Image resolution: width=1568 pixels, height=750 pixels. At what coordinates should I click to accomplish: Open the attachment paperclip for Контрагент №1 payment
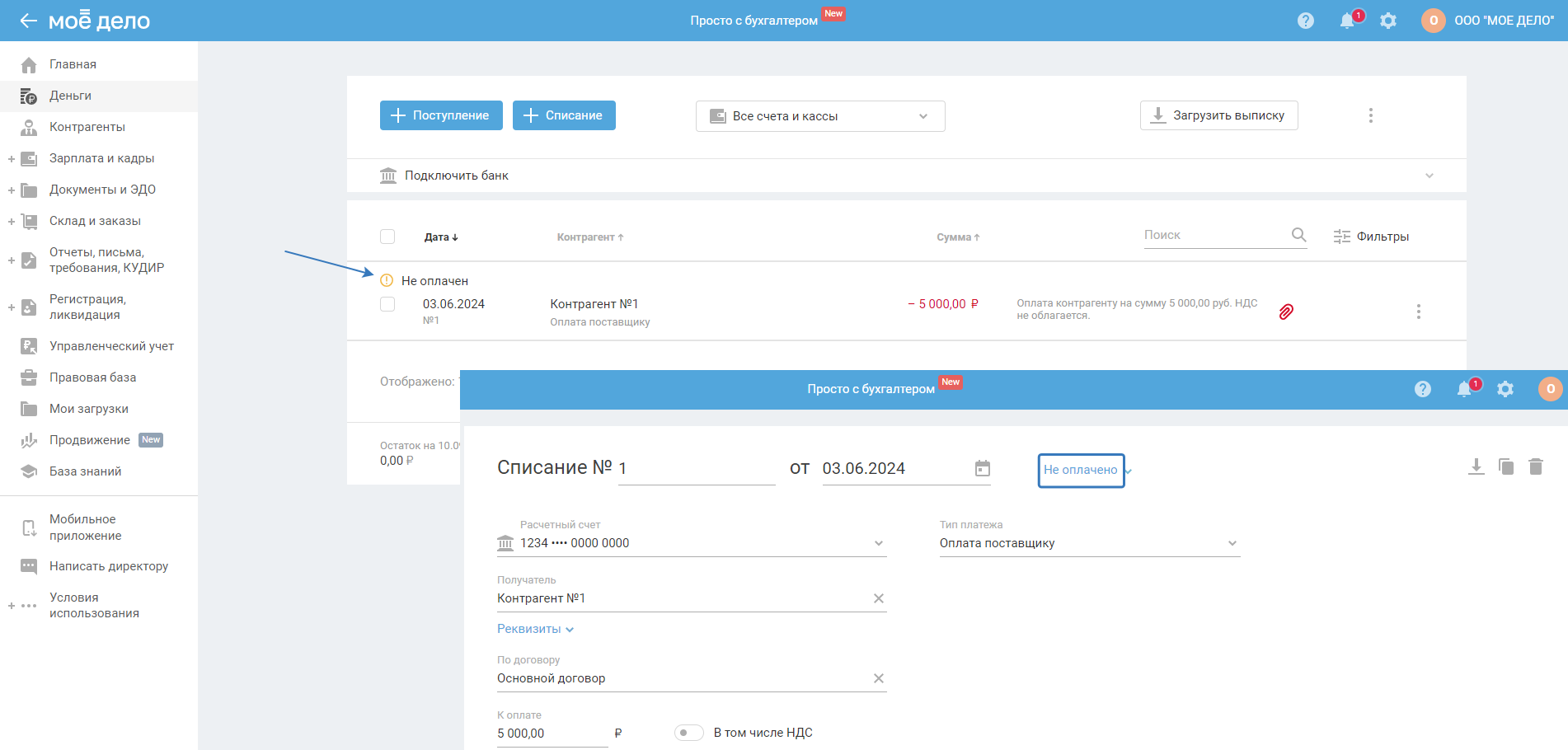point(1286,312)
